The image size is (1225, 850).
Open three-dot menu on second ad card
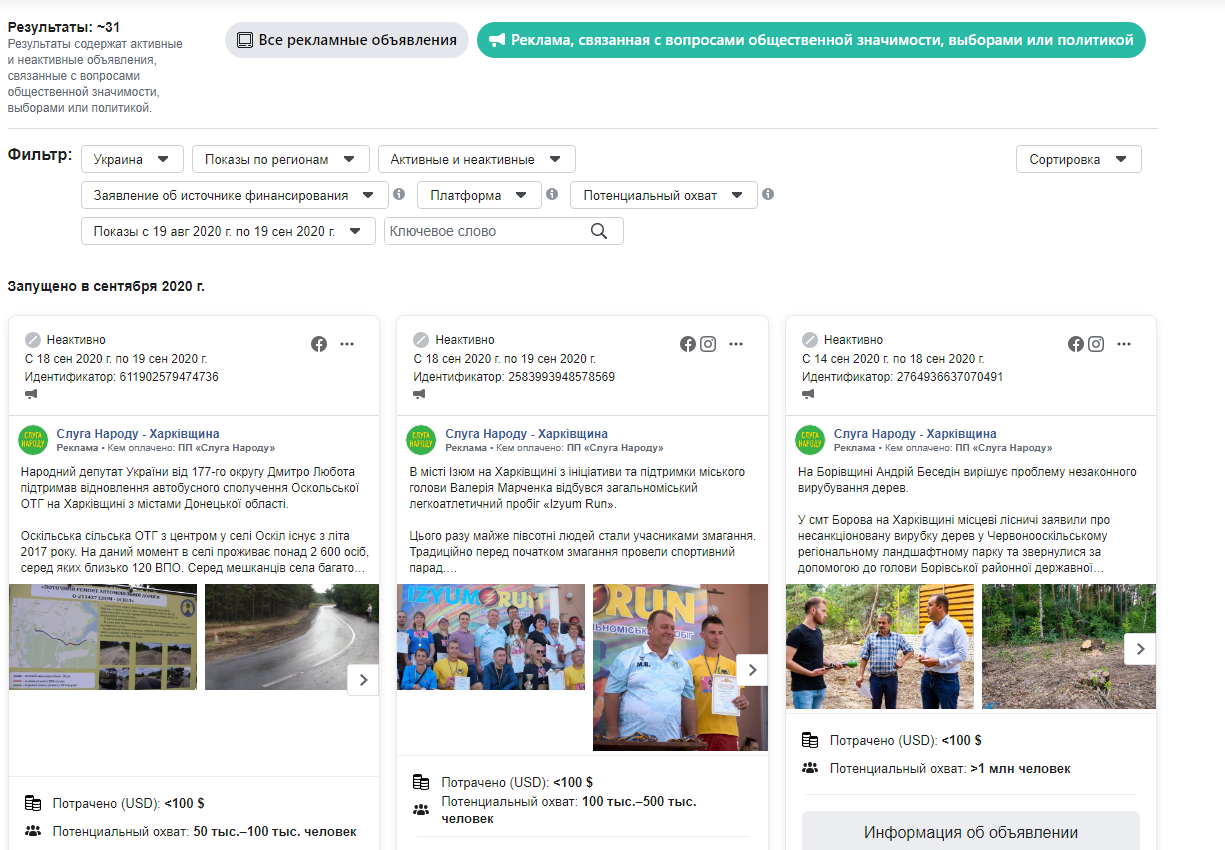tap(736, 344)
